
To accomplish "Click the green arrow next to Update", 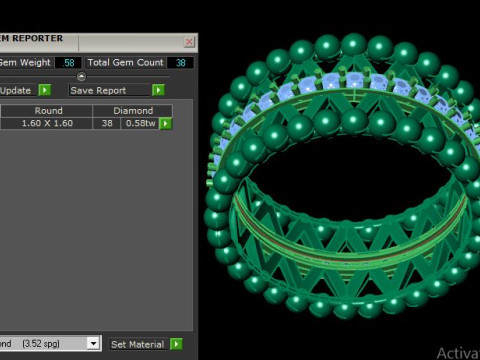I will click(45, 90).
